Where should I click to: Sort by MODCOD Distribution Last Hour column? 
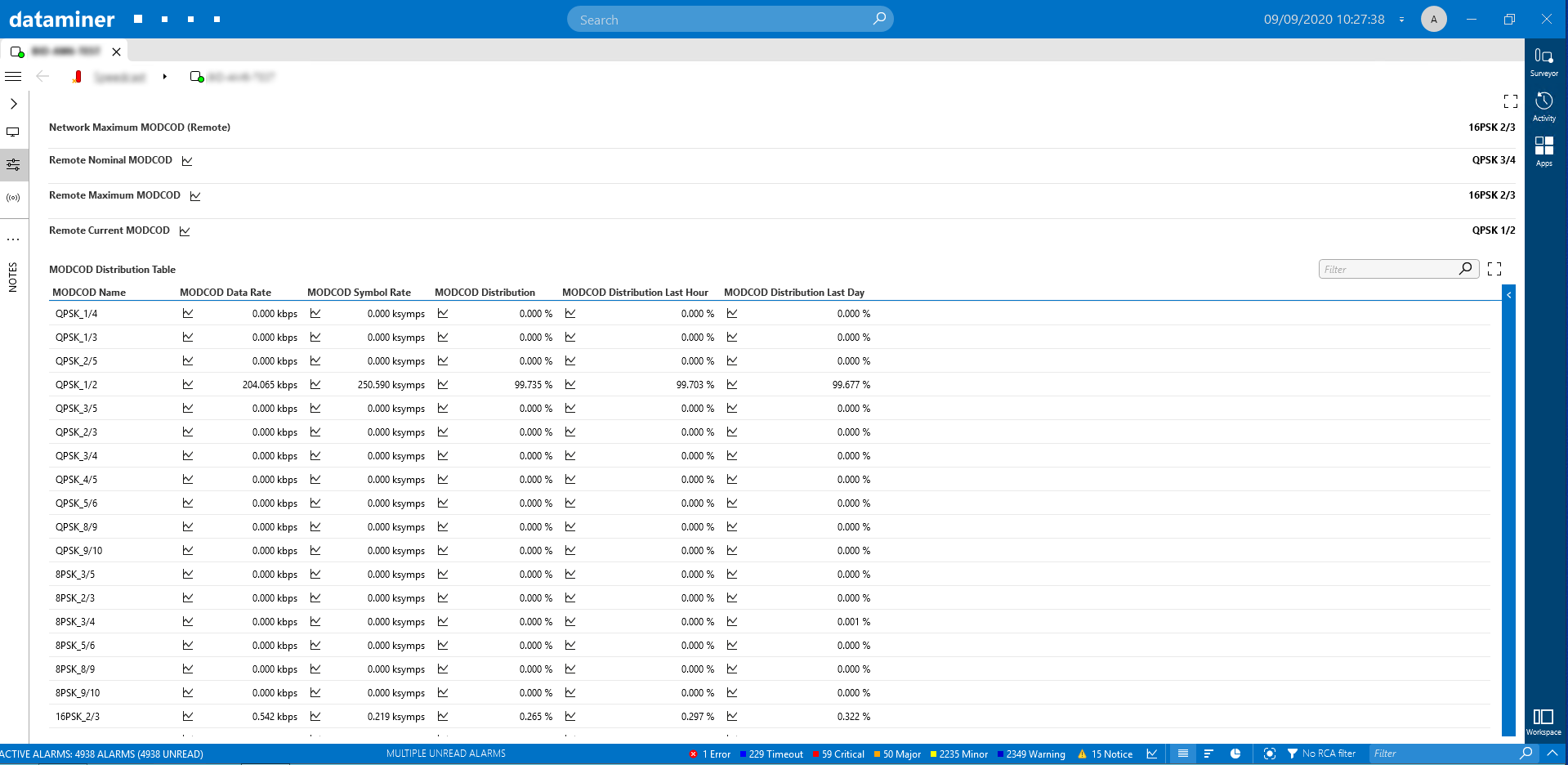635,293
